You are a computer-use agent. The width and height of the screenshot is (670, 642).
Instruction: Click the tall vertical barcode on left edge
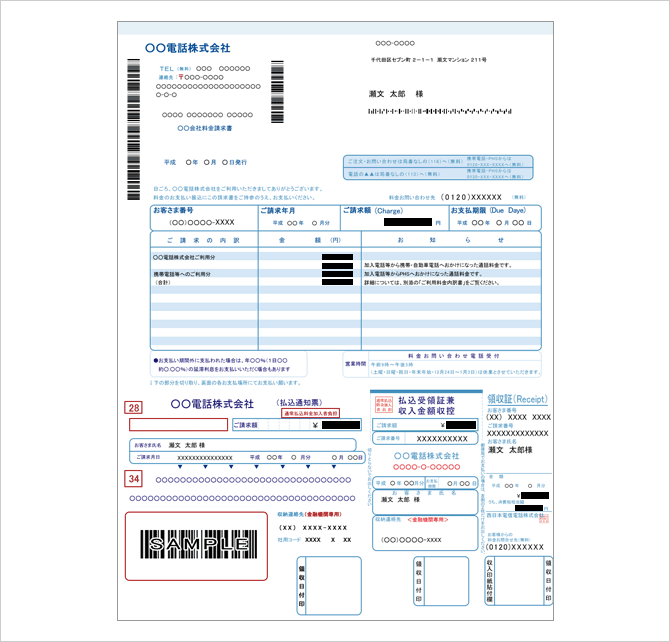(133, 130)
